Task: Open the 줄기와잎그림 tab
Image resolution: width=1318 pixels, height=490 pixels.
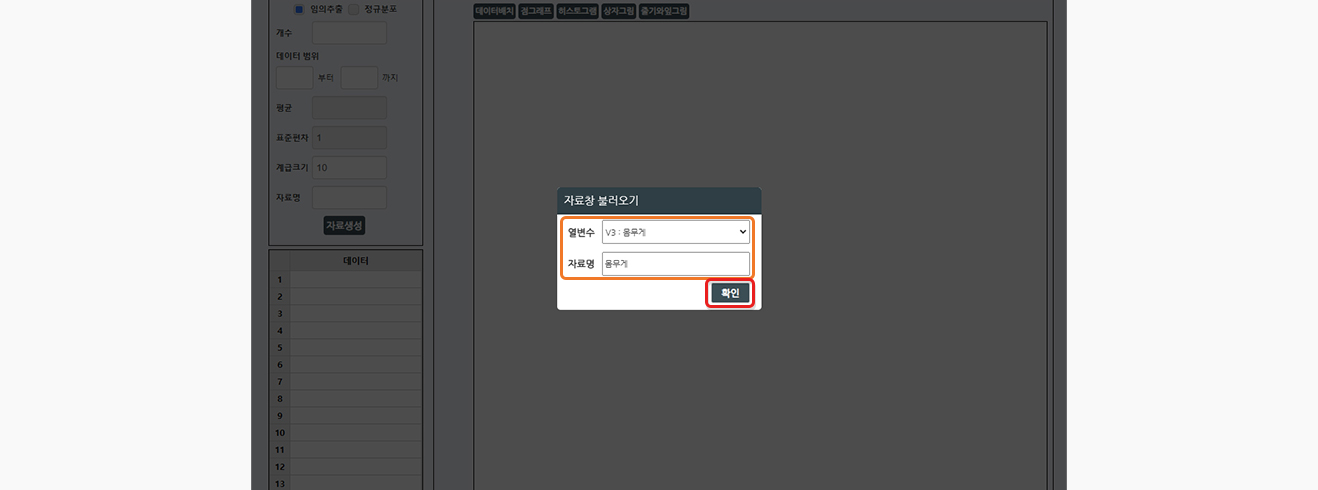Action: pyautogui.click(x=664, y=11)
